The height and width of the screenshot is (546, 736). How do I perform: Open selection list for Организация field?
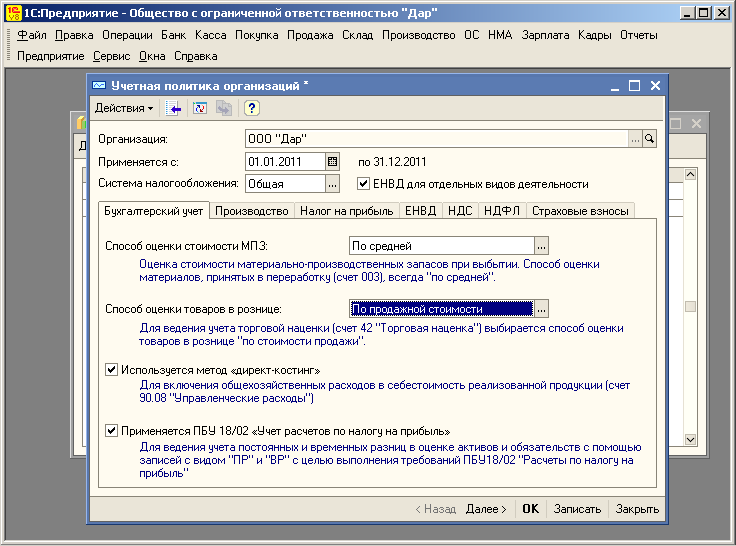coord(635,139)
